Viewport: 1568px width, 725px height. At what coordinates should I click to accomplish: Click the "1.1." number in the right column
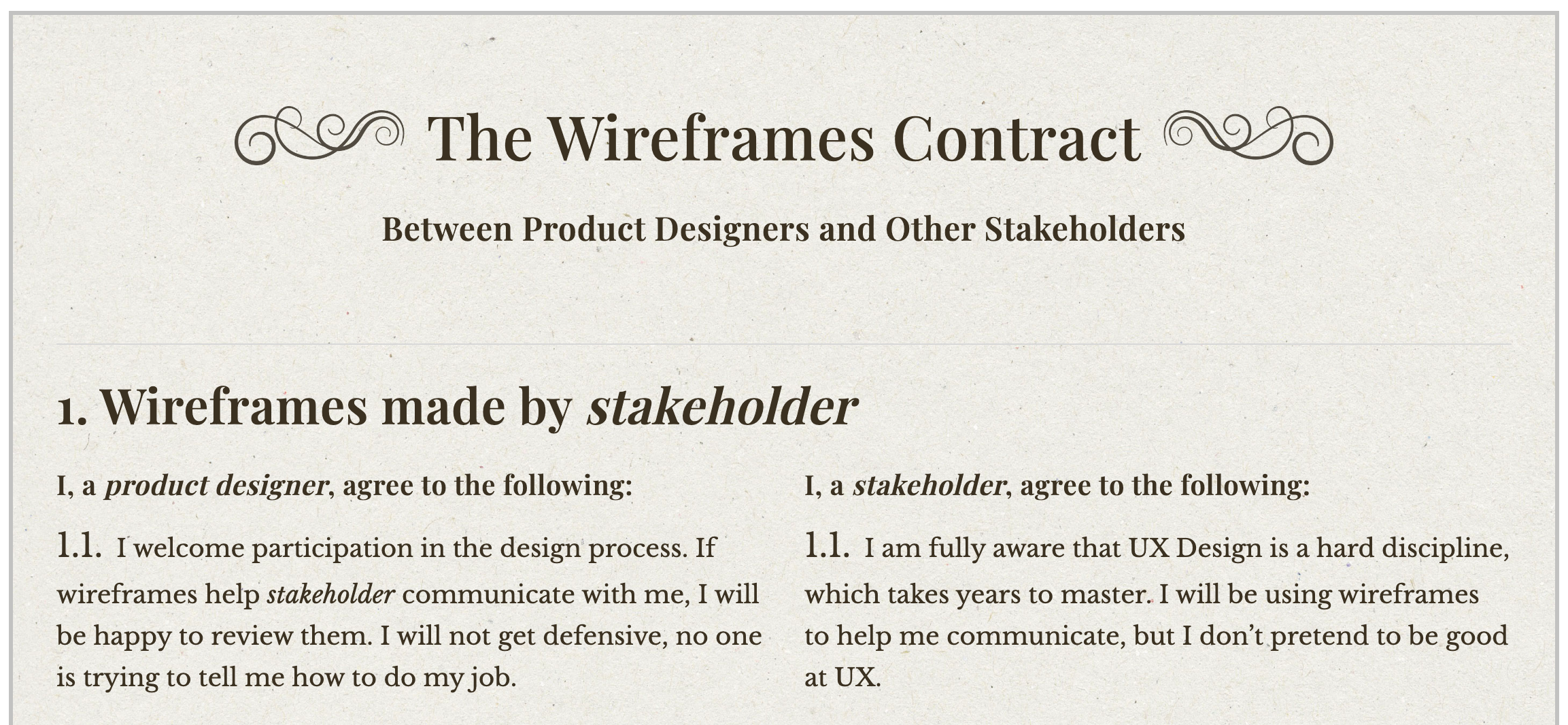[x=828, y=546]
